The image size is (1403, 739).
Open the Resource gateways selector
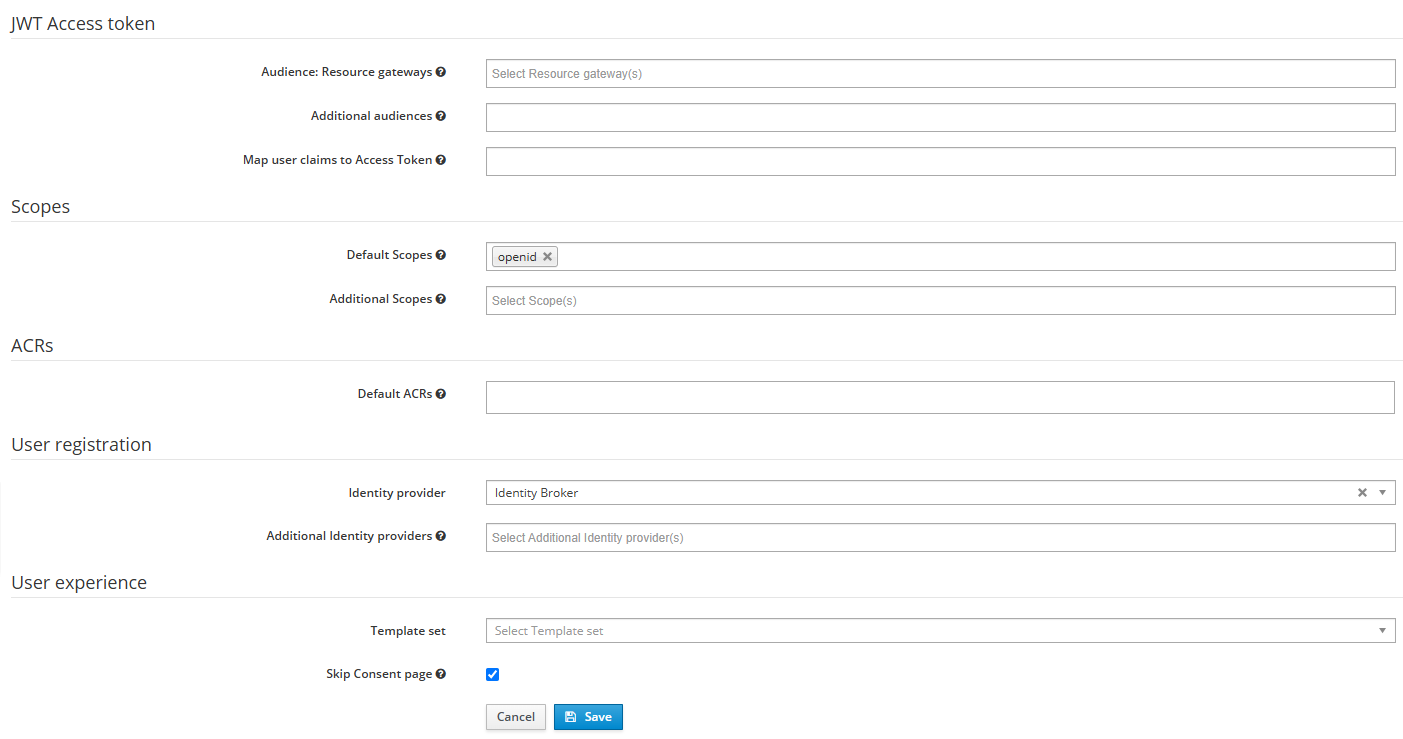point(940,74)
